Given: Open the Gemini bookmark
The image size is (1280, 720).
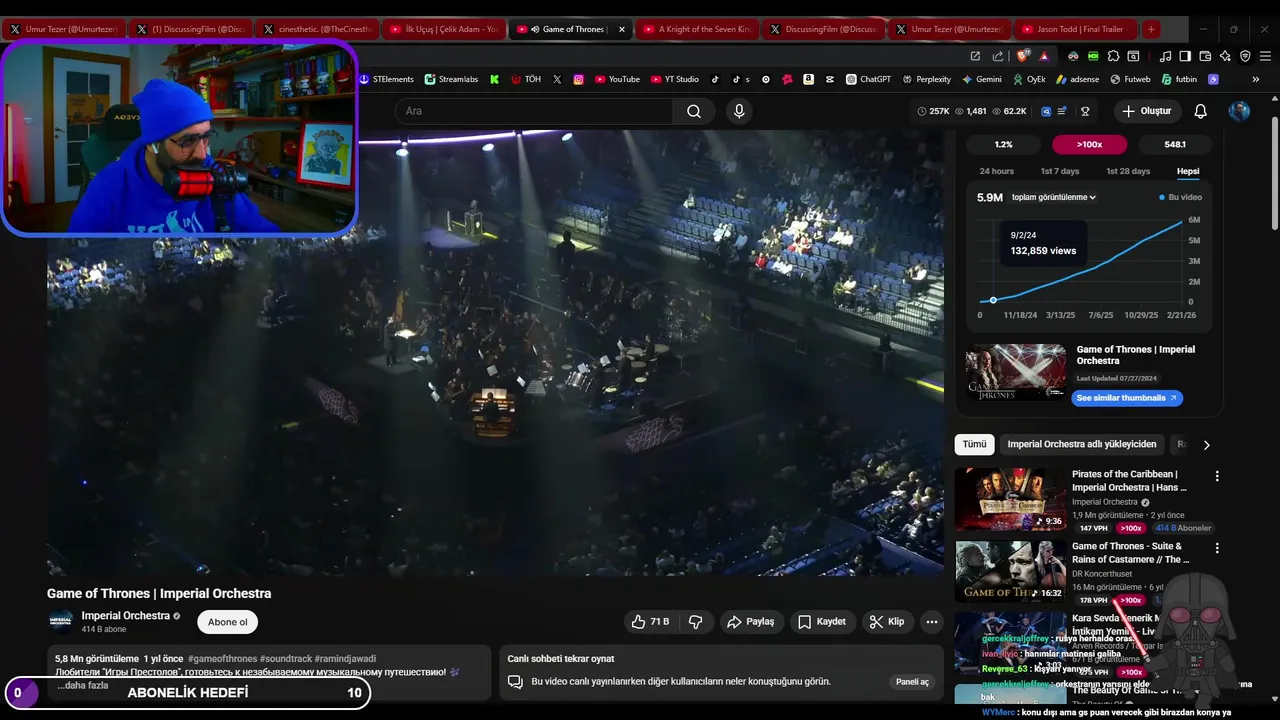Looking at the screenshot, I should coord(982,79).
